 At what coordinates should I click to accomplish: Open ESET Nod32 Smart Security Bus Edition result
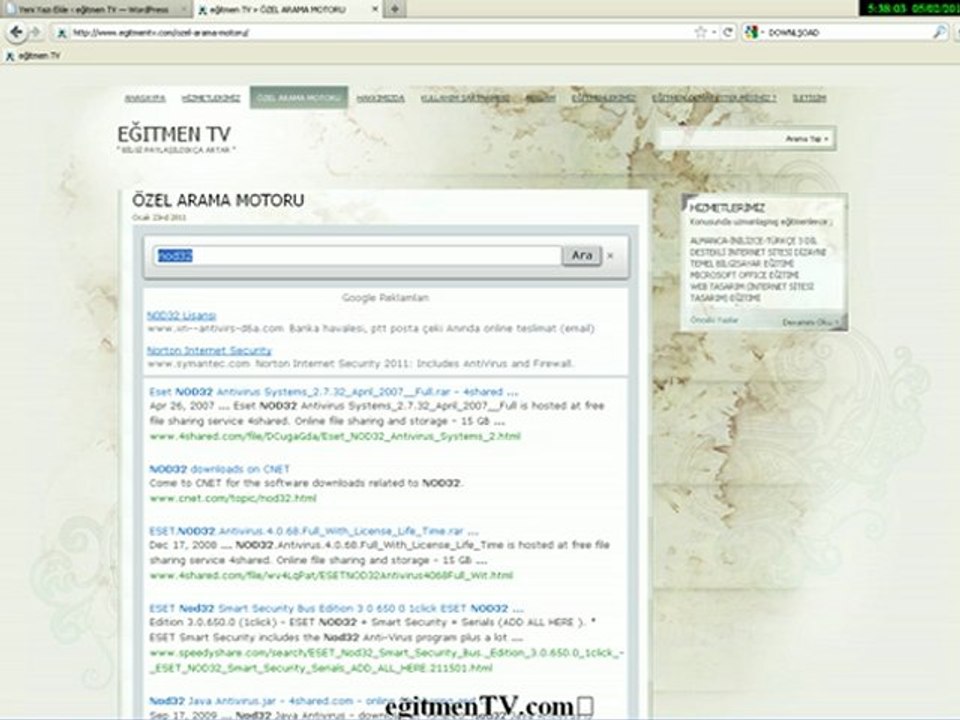336,609
